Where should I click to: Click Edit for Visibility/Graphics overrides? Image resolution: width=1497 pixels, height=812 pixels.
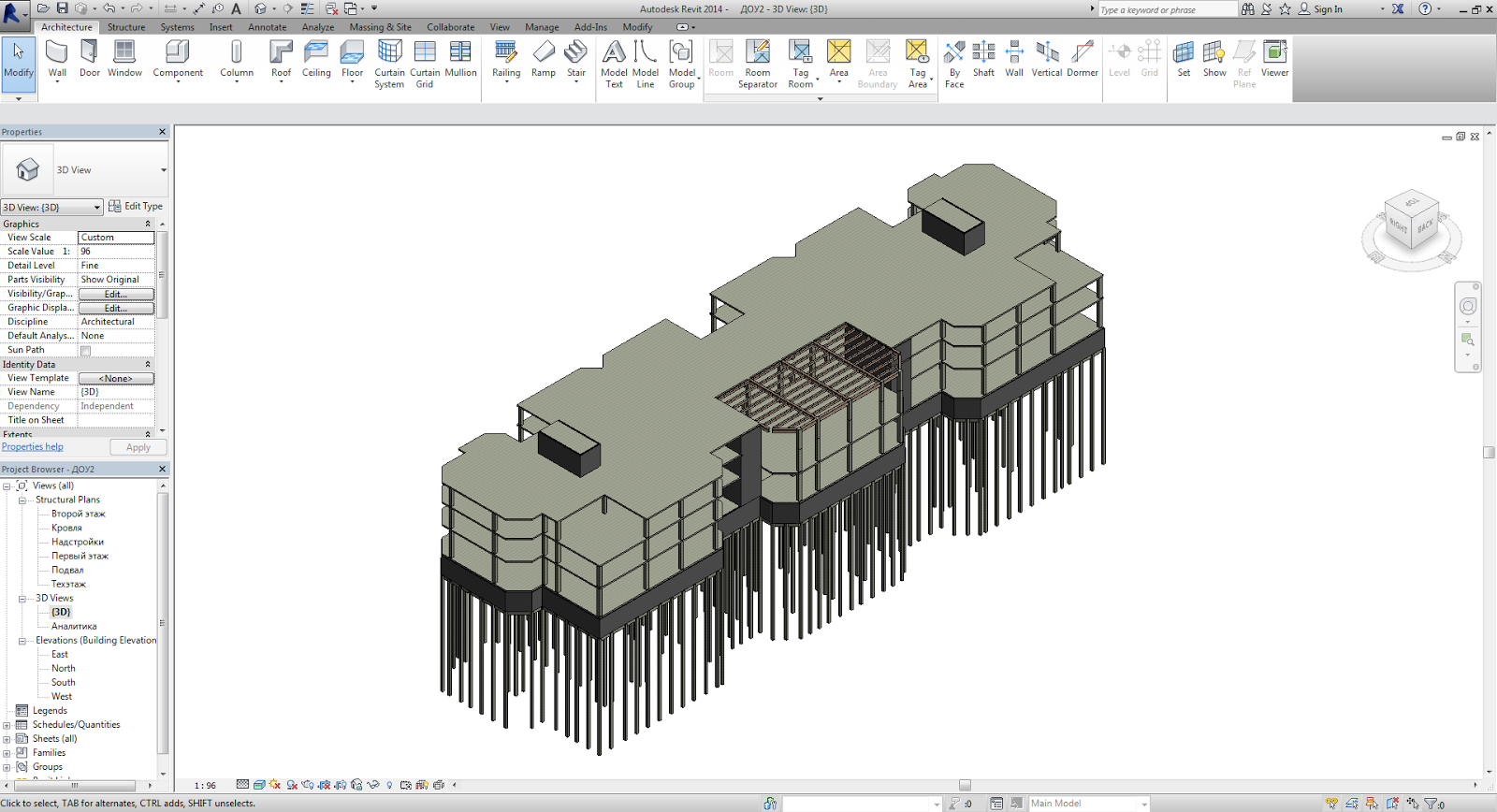[x=116, y=294]
